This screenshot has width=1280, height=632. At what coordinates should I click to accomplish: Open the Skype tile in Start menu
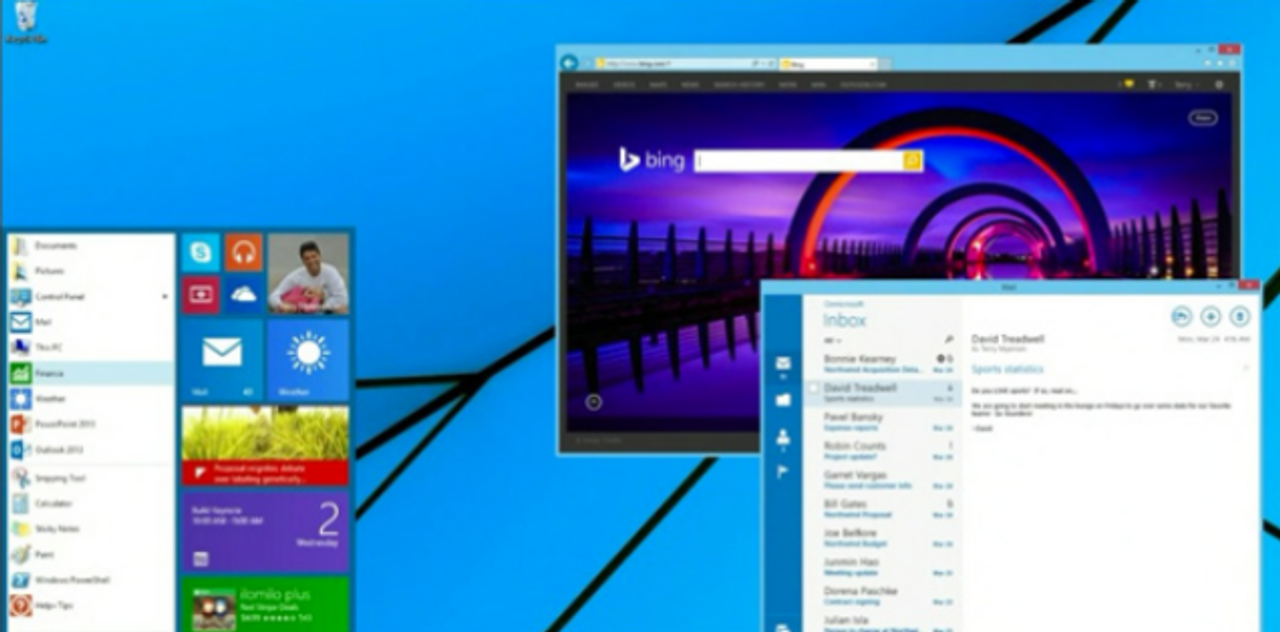[201, 253]
